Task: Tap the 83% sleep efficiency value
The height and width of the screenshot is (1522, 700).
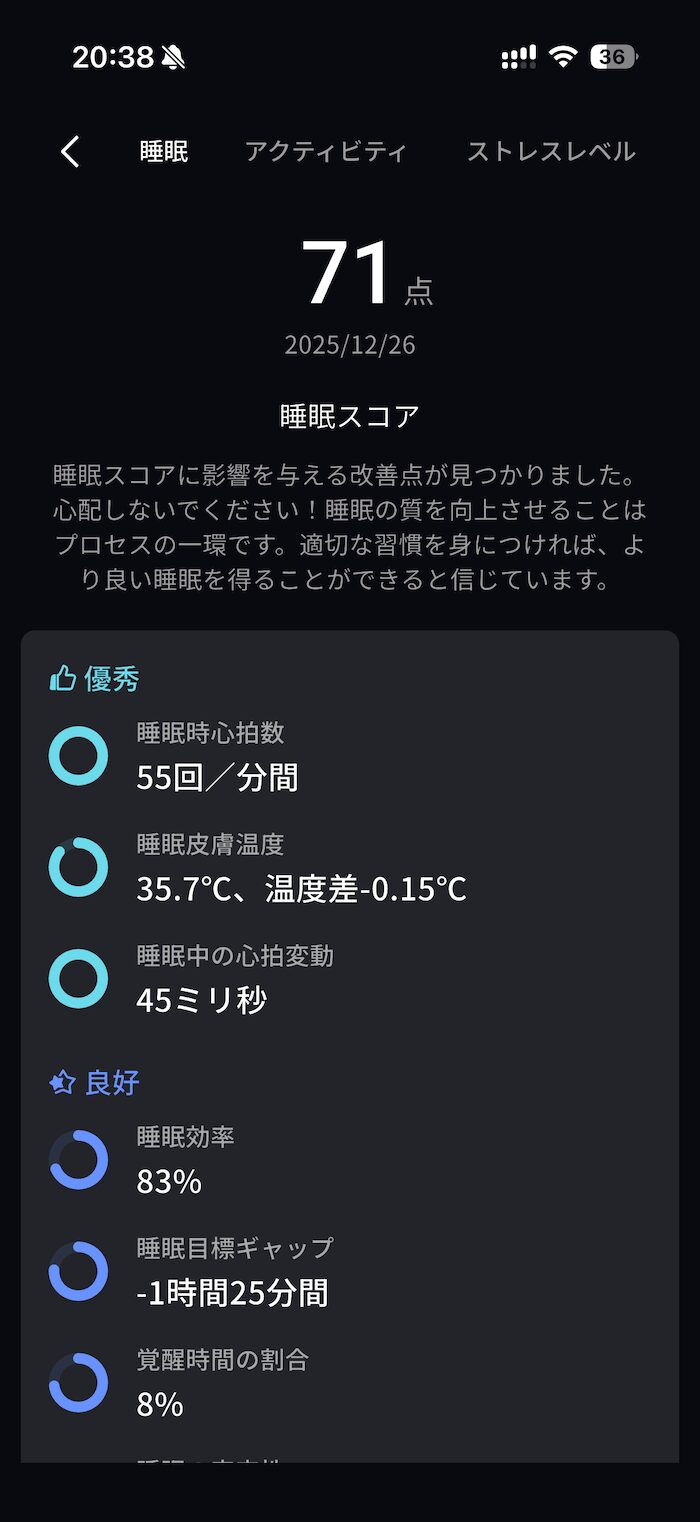Action: (169, 1182)
